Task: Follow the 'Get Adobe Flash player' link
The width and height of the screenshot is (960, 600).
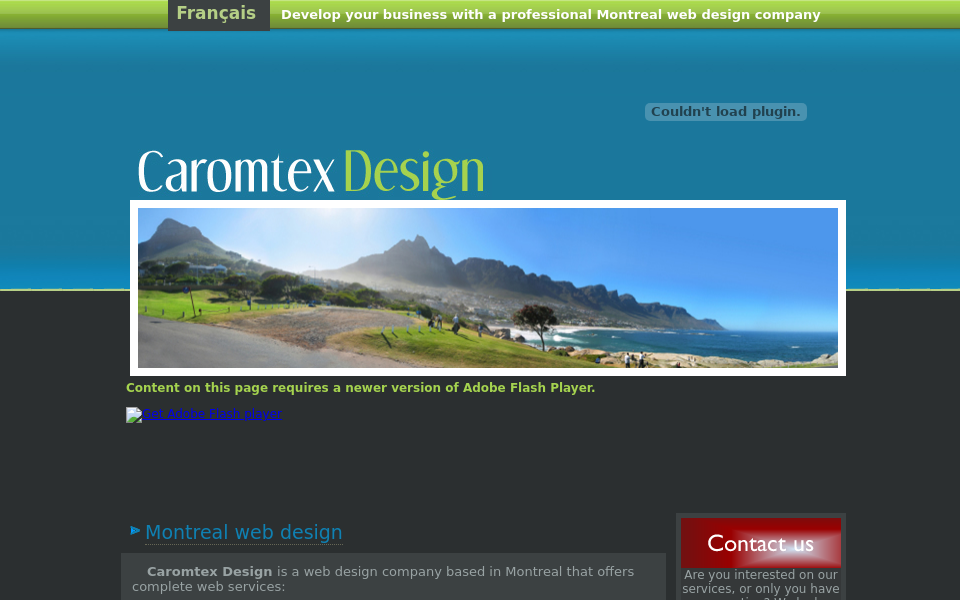Action: [210, 414]
